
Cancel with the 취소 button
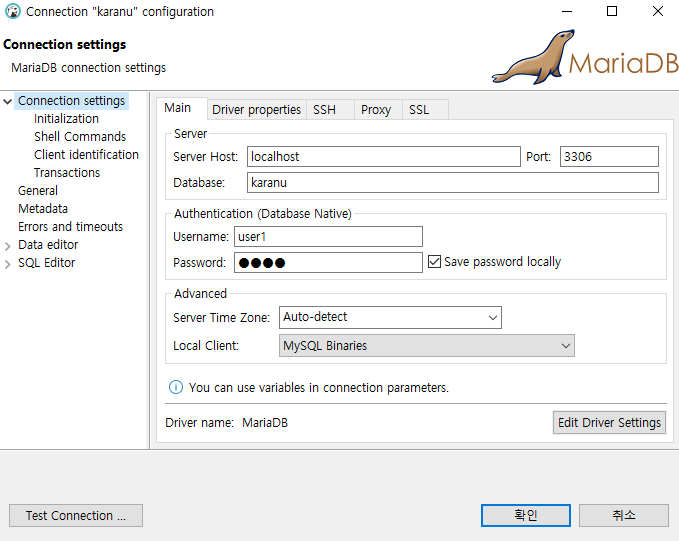tap(624, 515)
